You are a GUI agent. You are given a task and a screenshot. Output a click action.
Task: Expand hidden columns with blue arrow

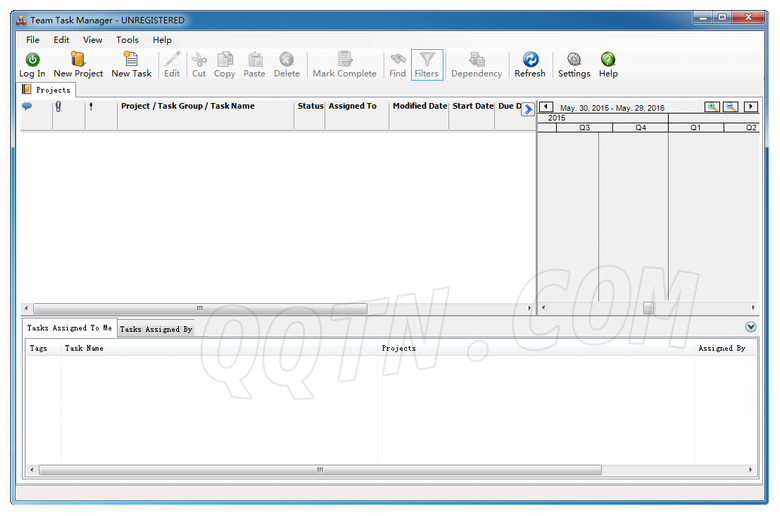pyautogui.click(x=528, y=110)
